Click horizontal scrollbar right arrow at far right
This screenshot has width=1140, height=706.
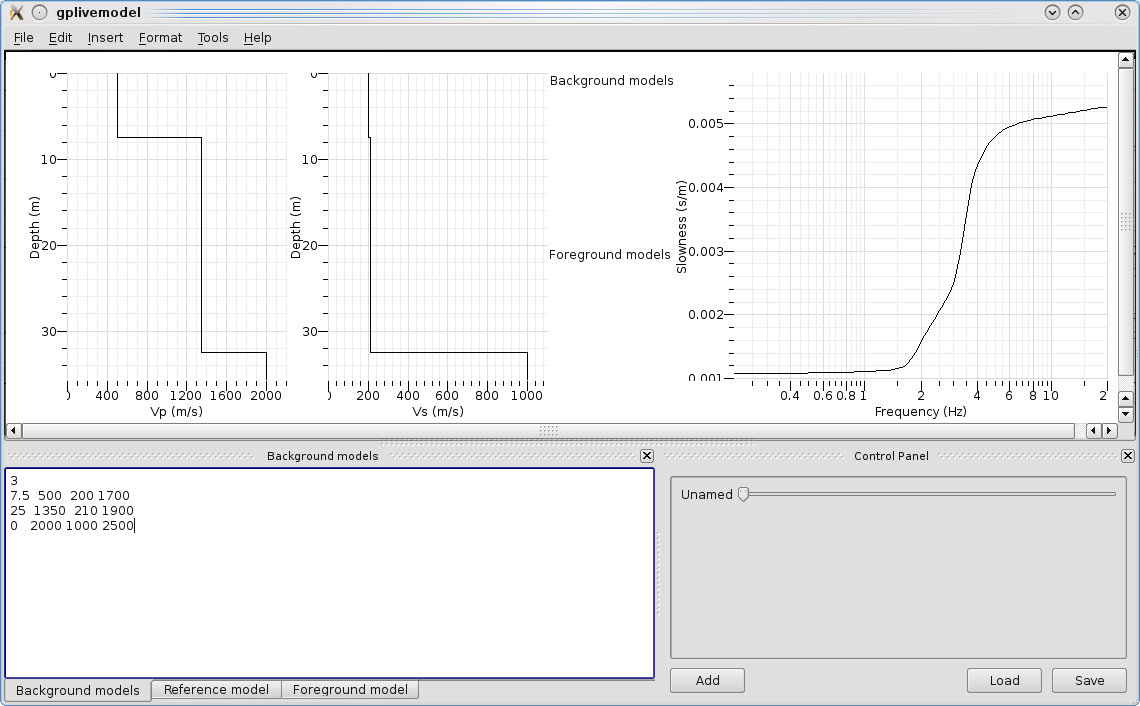1109,431
